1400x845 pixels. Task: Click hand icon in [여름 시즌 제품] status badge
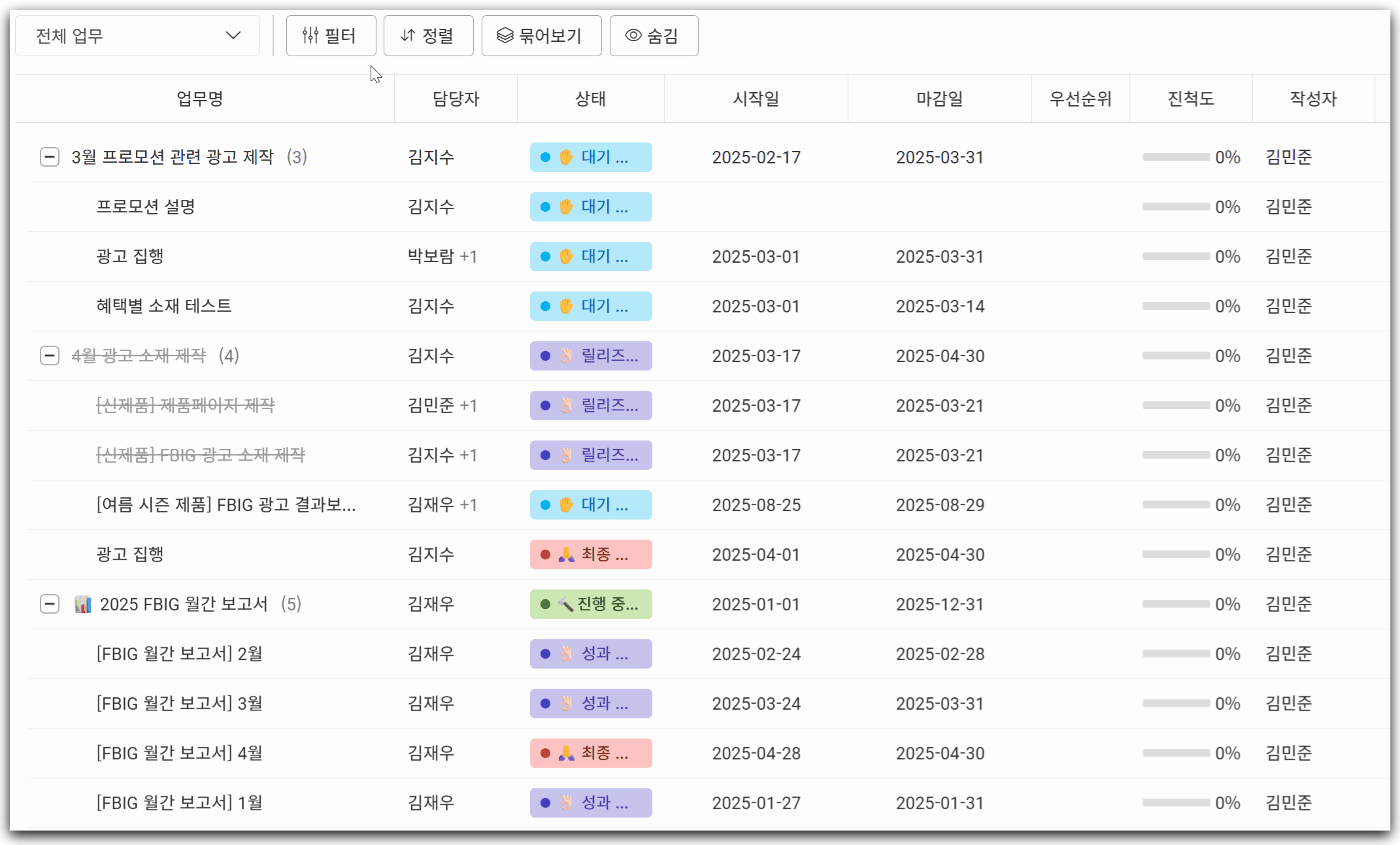pos(566,505)
